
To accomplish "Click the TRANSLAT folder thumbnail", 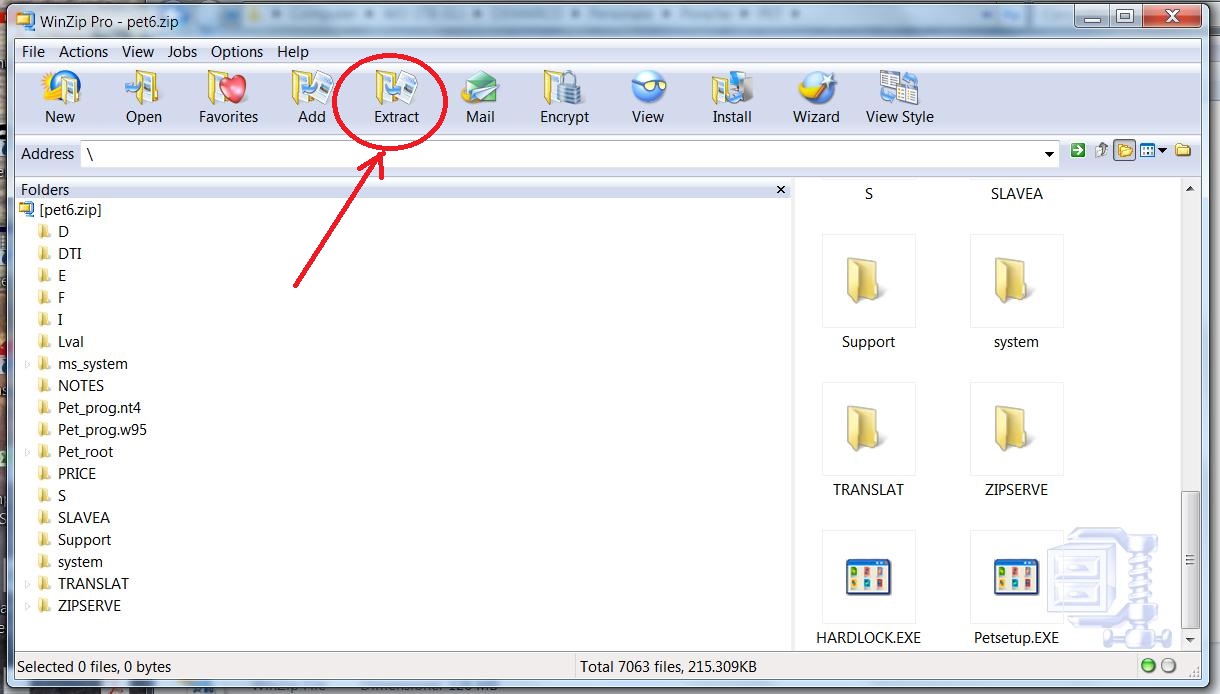I will point(868,429).
